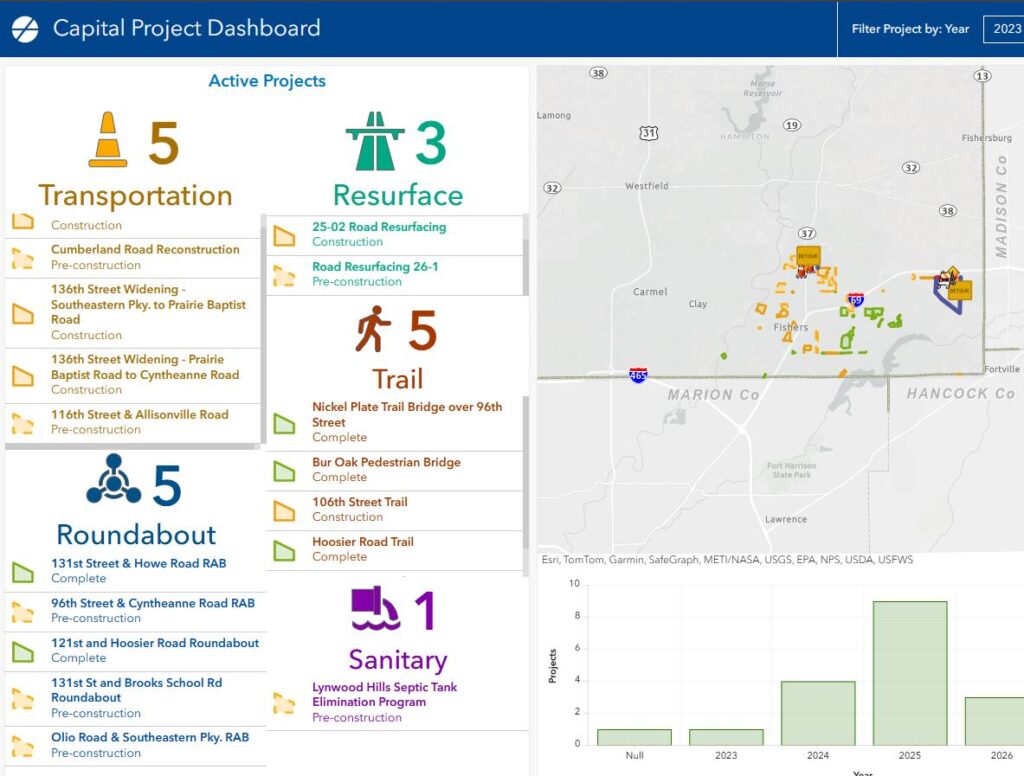The width and height of the screenshot is (1024, 776).
Task: Click the orange traffic cone Transportation icon
Action: [x=108, y=140]
